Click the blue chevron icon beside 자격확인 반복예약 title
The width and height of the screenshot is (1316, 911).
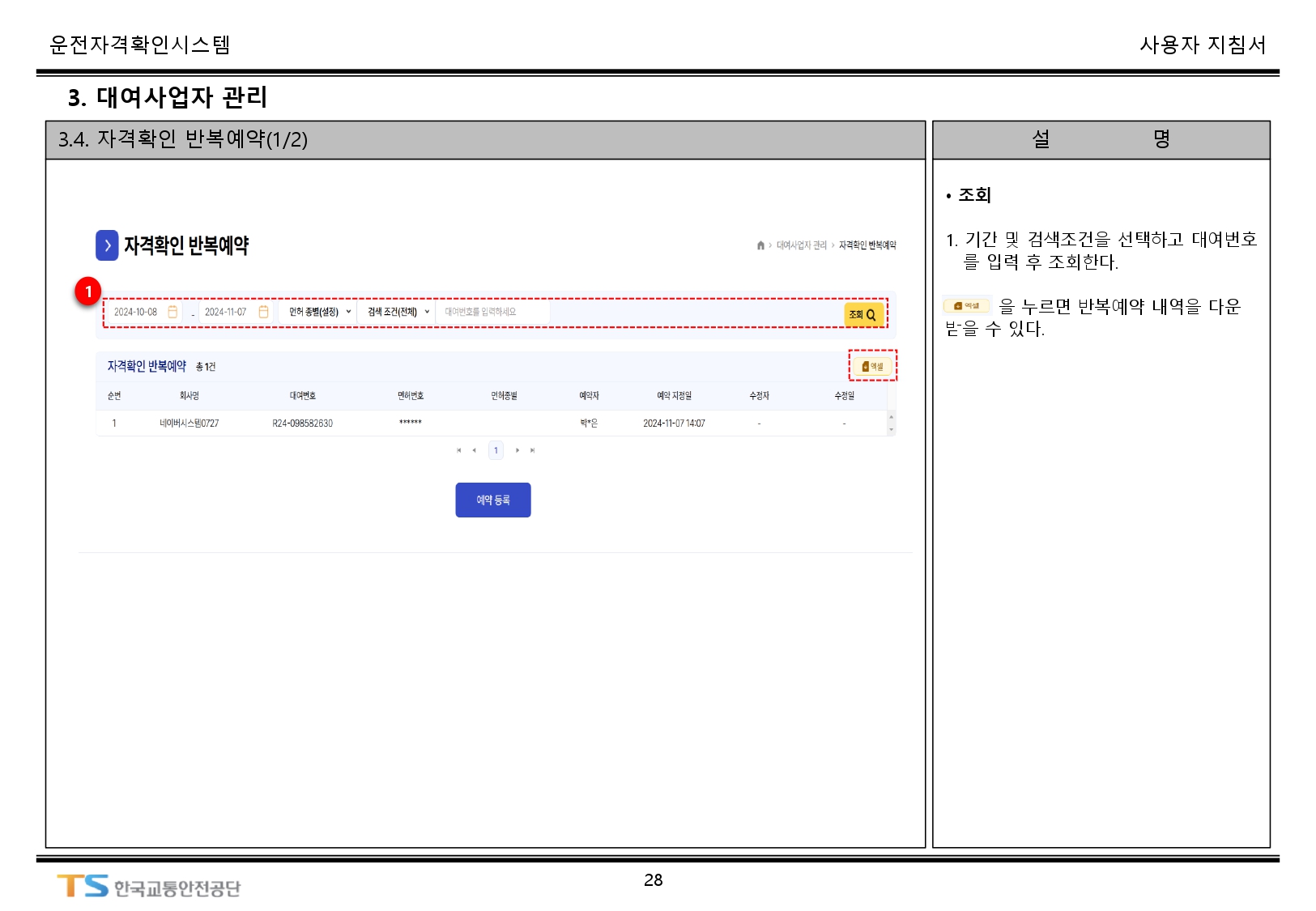point(107,245)
